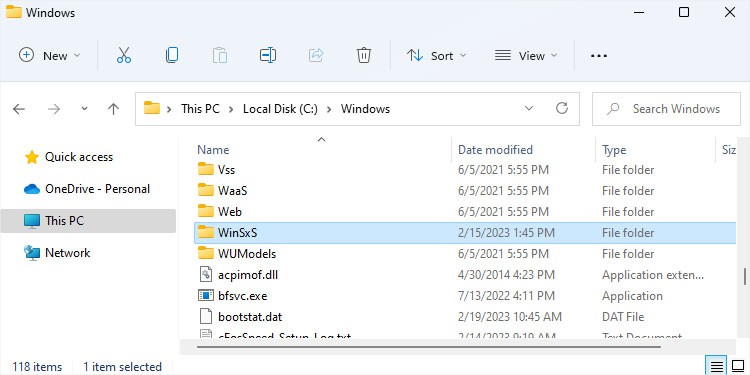Image resolution: width=750 pixels, height=375 pixels.
Task: Expand the address bar history dropdown
Action: point(529,109)
